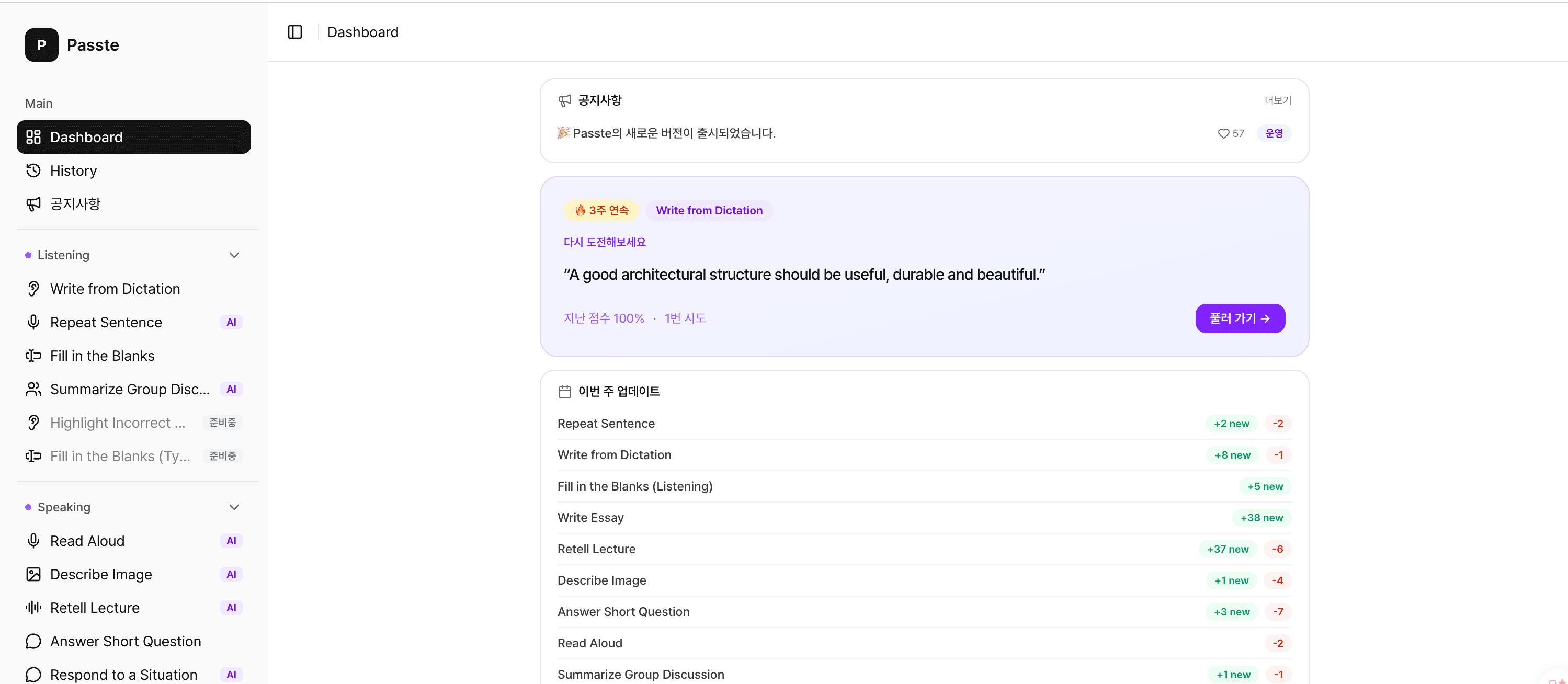Image resolution: width=1568 pixels, height=684 pixels.
Task: Open Summarize Group Discussion exercise
Action: coord(130,389)
